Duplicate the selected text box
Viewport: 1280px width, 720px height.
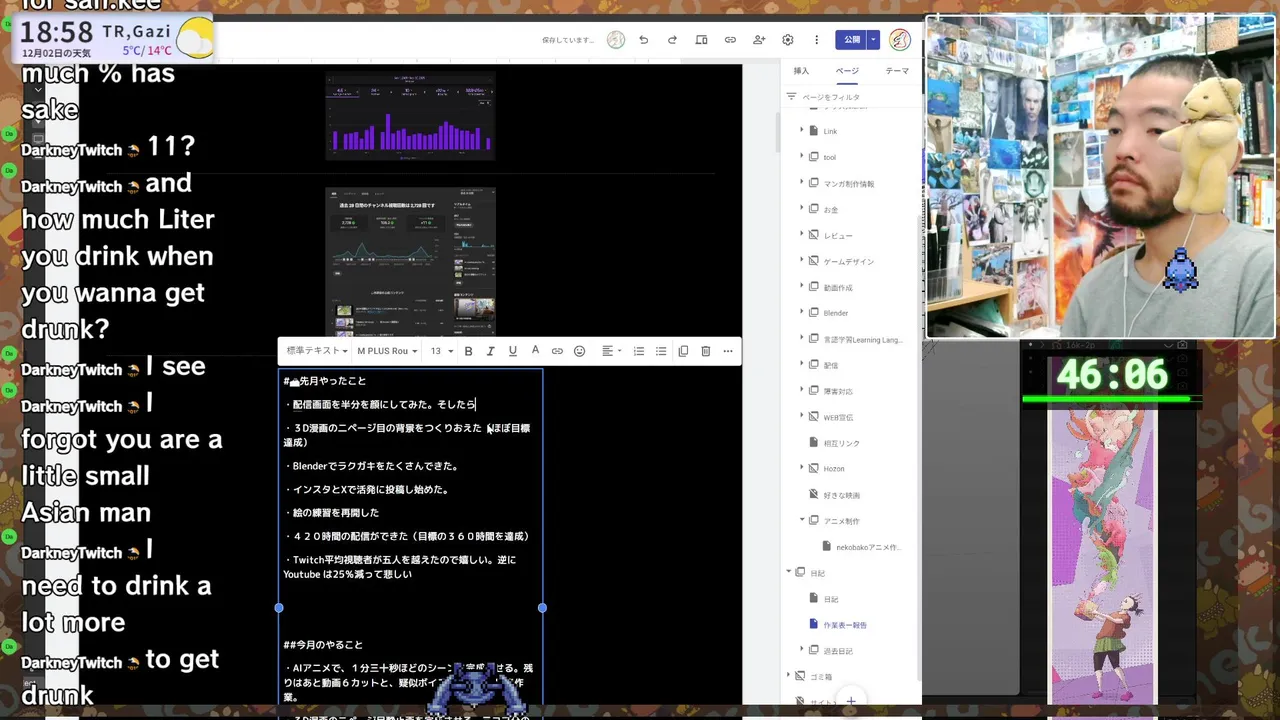coord(683,351)
